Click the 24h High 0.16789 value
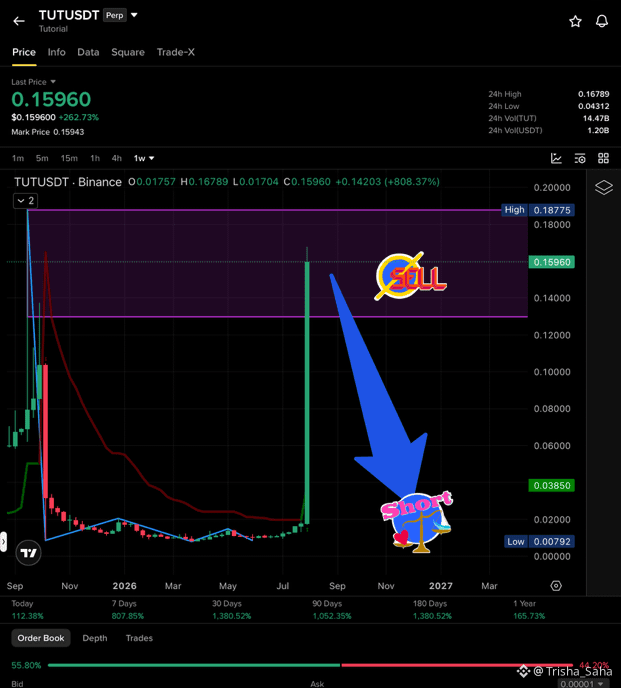This screenshot has width=621, height=688. 593,94
